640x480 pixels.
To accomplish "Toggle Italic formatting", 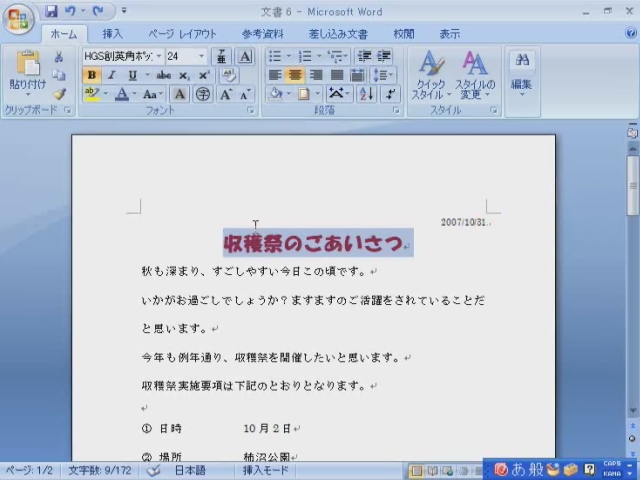I will coord(111,75).
